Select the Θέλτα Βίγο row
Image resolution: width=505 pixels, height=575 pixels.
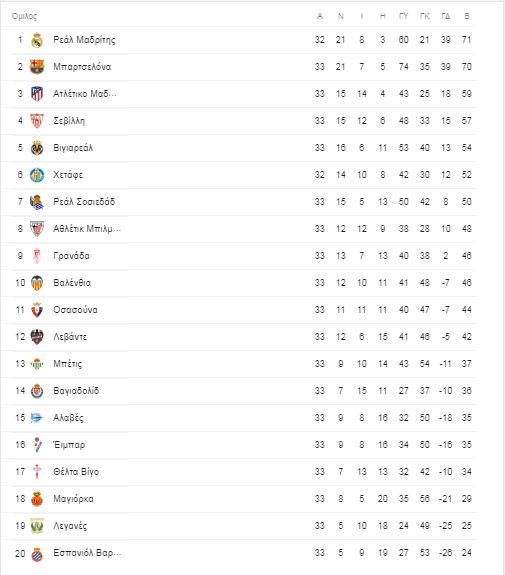click(244, 472)
